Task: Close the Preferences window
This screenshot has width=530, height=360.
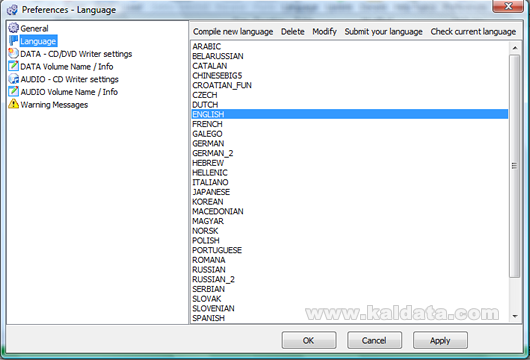Action: pos(508,6)
